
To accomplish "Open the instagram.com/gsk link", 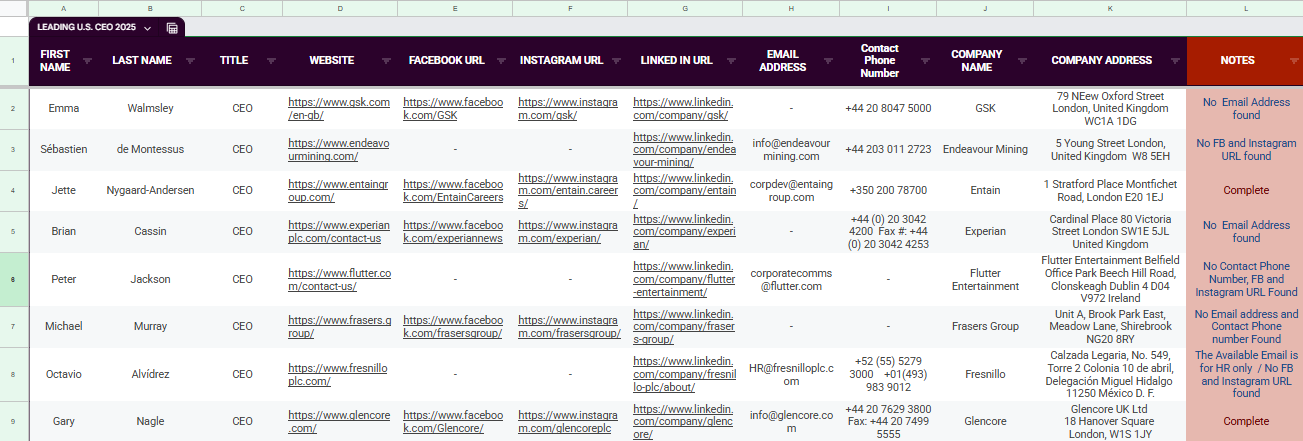I will pos(568,108).
